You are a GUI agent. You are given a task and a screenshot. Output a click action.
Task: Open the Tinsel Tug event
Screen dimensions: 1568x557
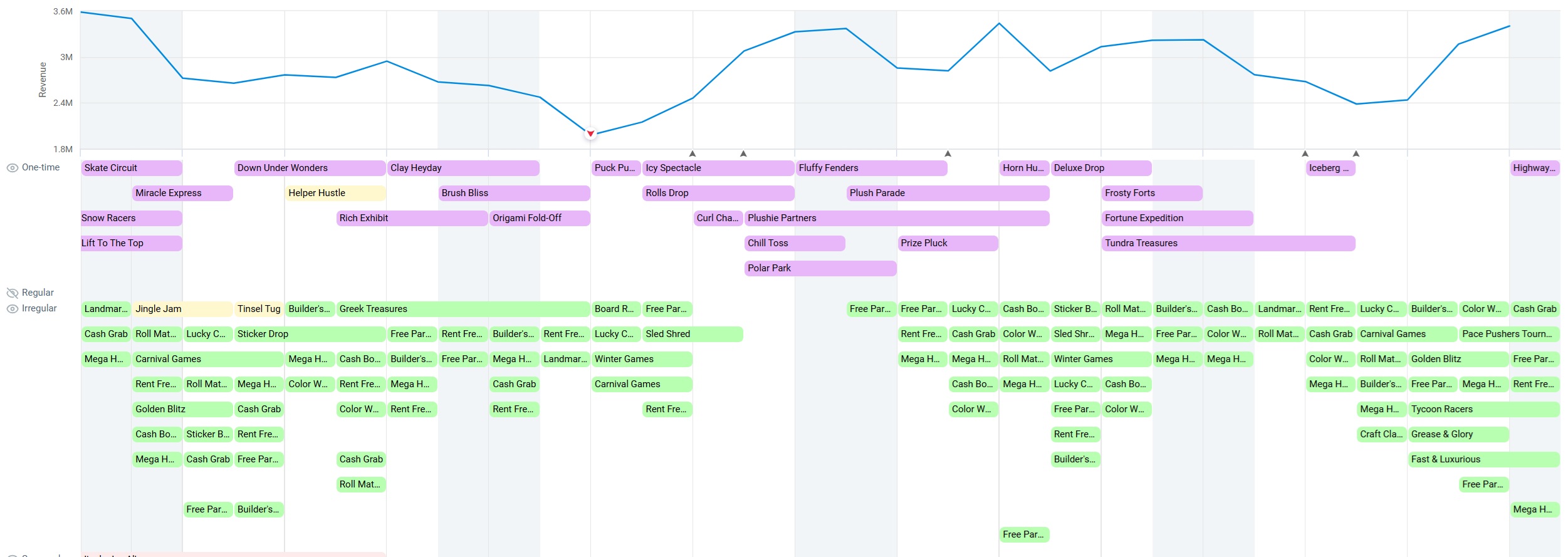[x=259, y=309]
